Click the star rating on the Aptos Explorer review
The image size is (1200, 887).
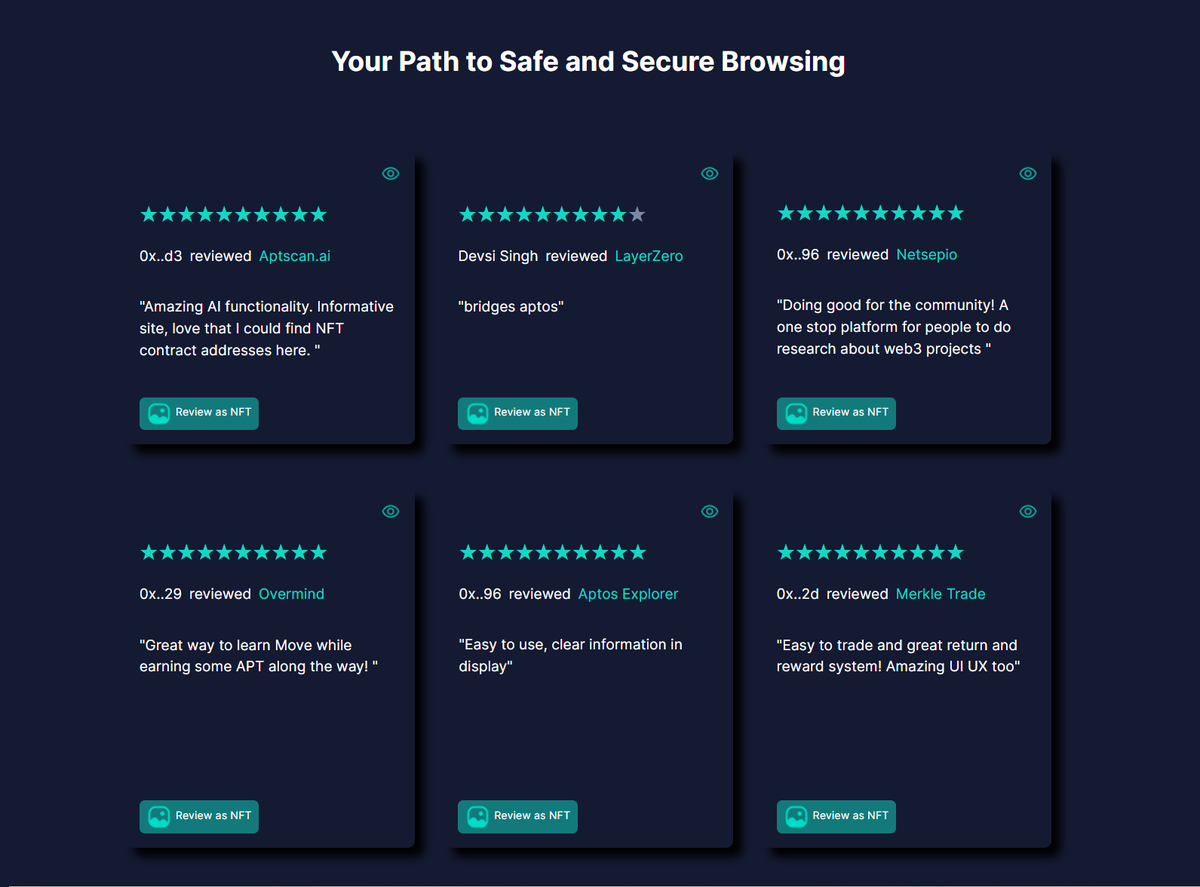click(552, 552)
